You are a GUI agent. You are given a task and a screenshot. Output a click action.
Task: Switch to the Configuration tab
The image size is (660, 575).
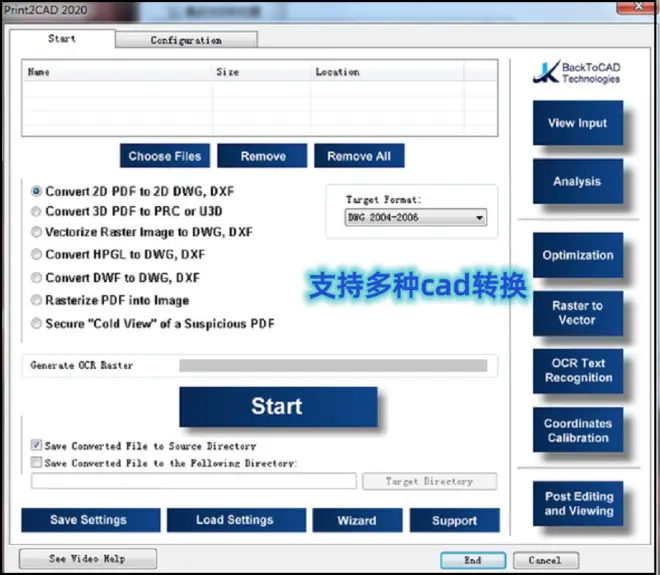[x=186, y=40]
